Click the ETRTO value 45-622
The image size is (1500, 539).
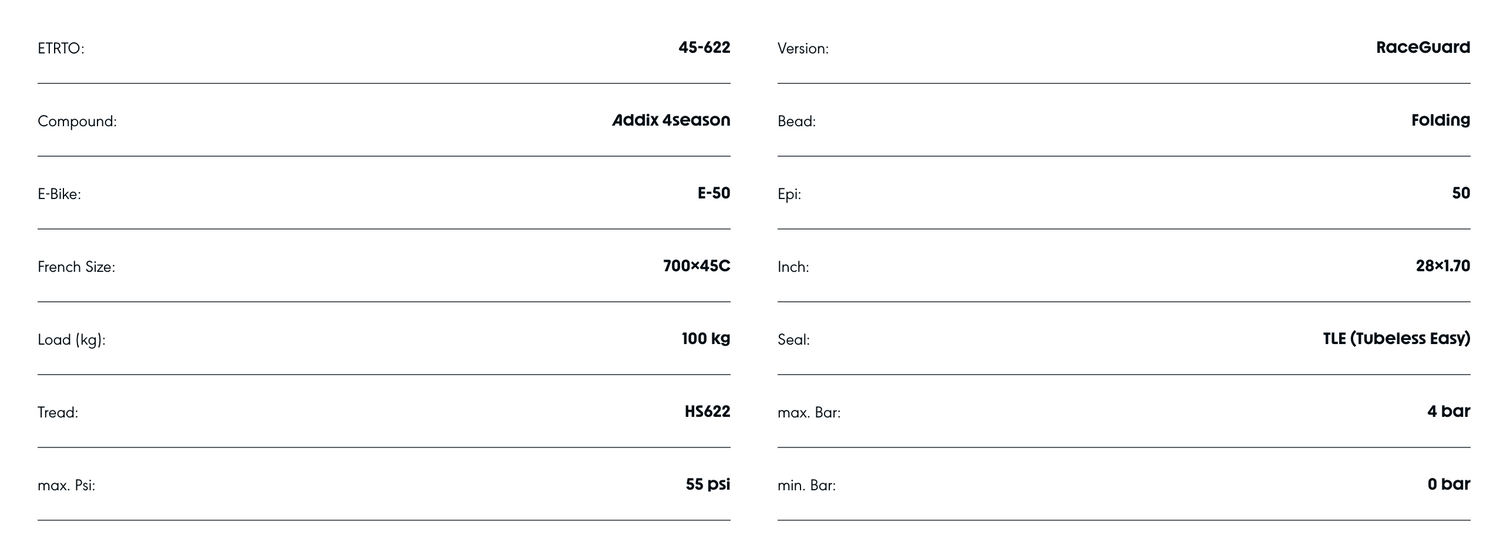[x=704, y=48]
